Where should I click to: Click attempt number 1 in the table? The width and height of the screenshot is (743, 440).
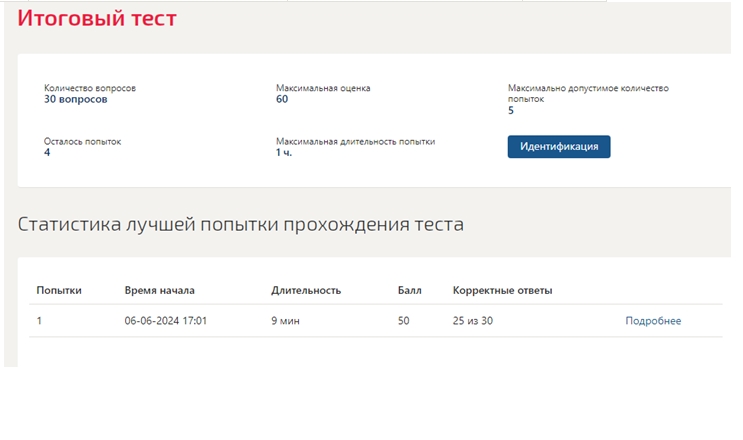(39, 321)
